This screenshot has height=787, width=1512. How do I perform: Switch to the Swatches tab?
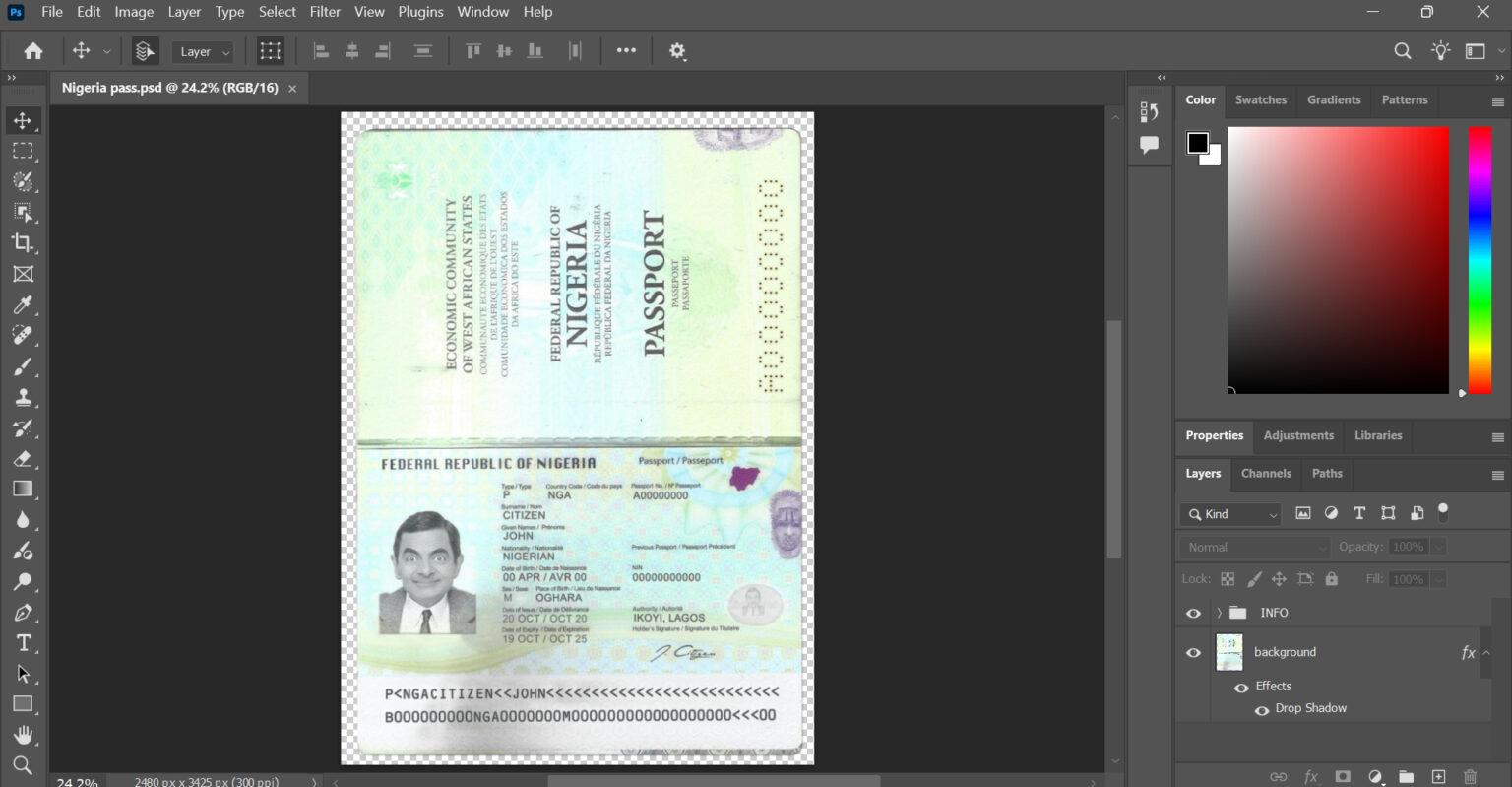1260,99
